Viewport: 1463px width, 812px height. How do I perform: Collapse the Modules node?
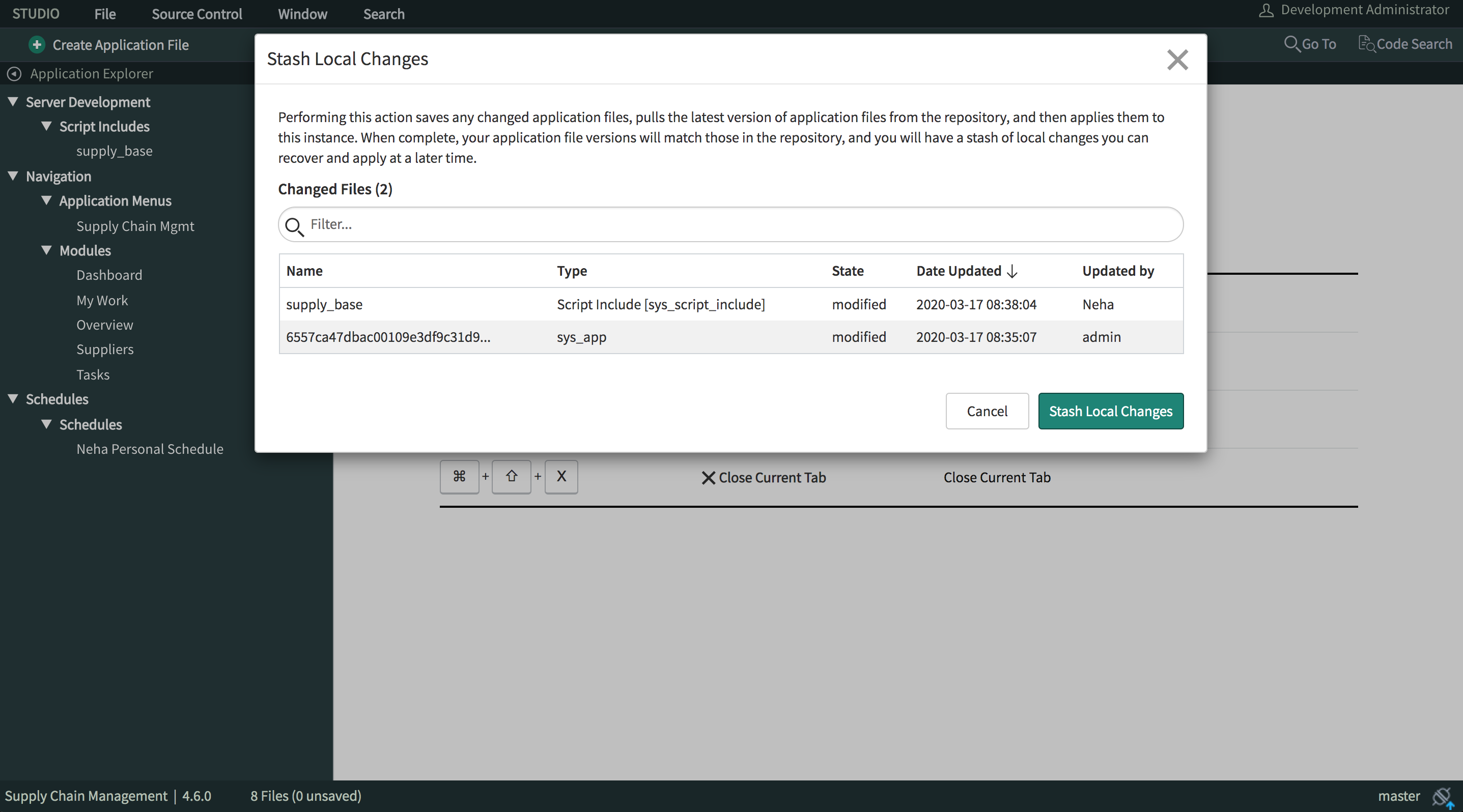[x=46, y=250]
